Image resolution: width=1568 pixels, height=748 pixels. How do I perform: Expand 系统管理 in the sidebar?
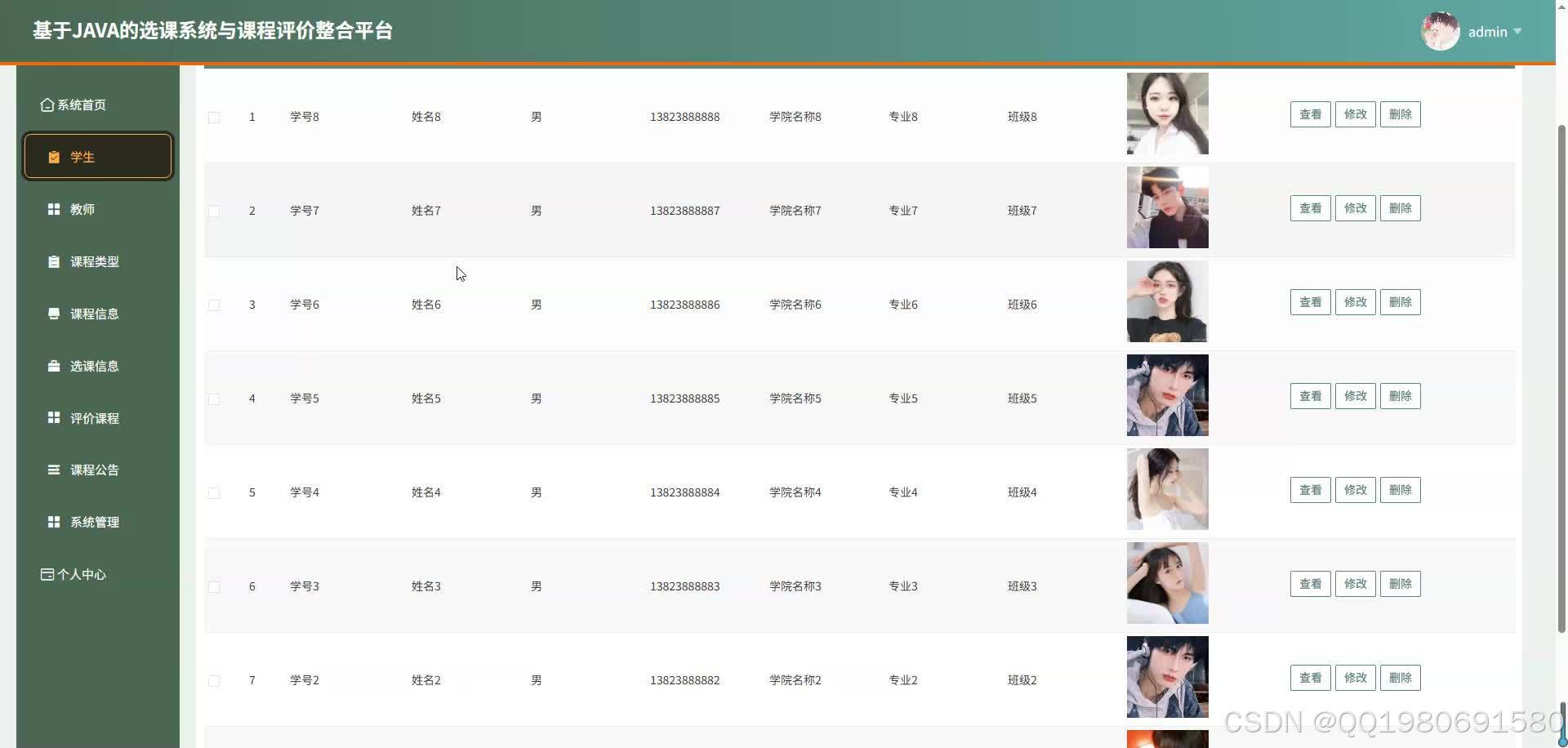pyautogui.click(x=98, y=522)
